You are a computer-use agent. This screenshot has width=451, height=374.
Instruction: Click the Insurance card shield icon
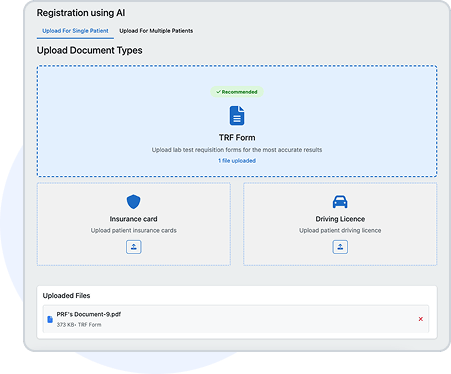tap(134, 202)
